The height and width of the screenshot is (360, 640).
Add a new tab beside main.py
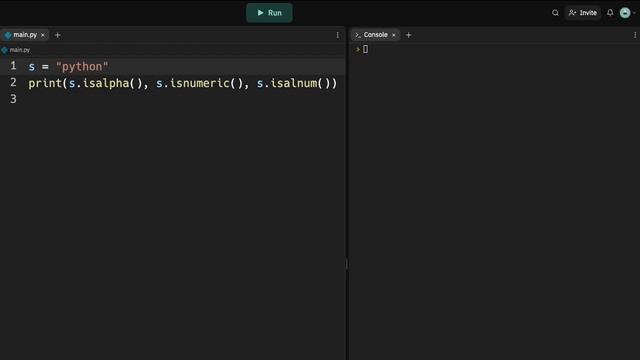58,35
